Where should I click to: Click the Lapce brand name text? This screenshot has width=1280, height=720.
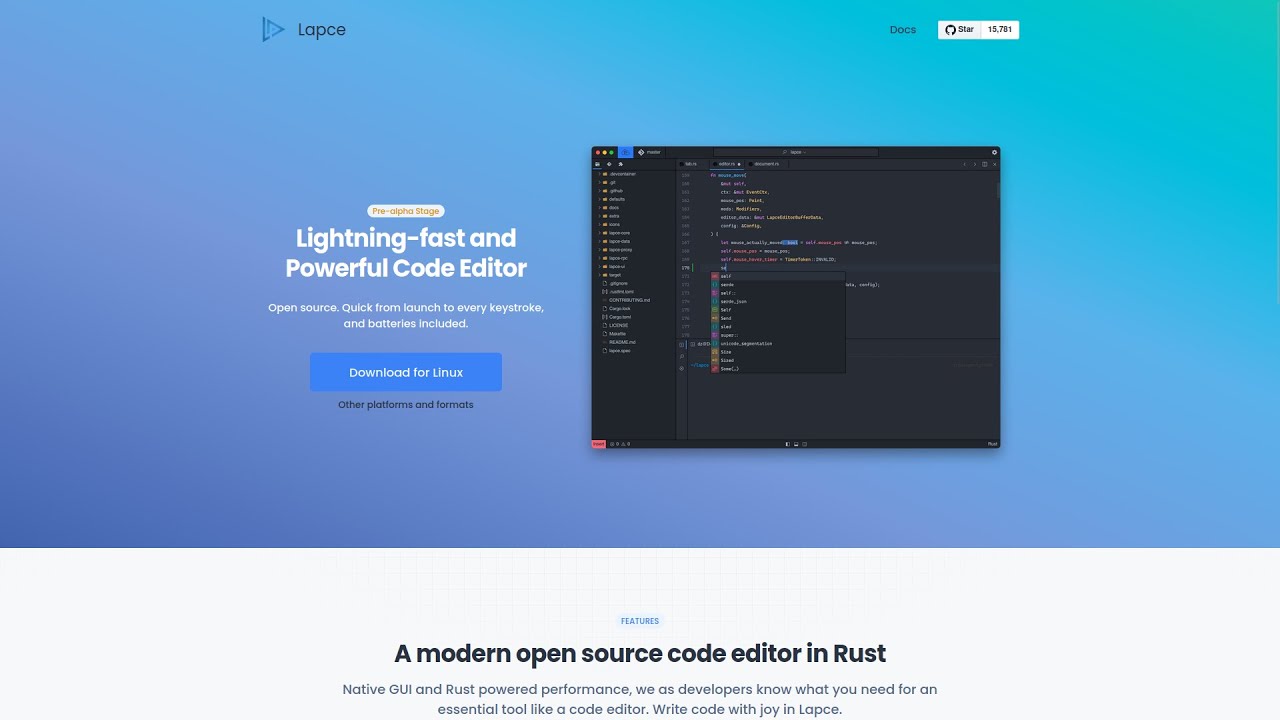click(x=322, y=30)
